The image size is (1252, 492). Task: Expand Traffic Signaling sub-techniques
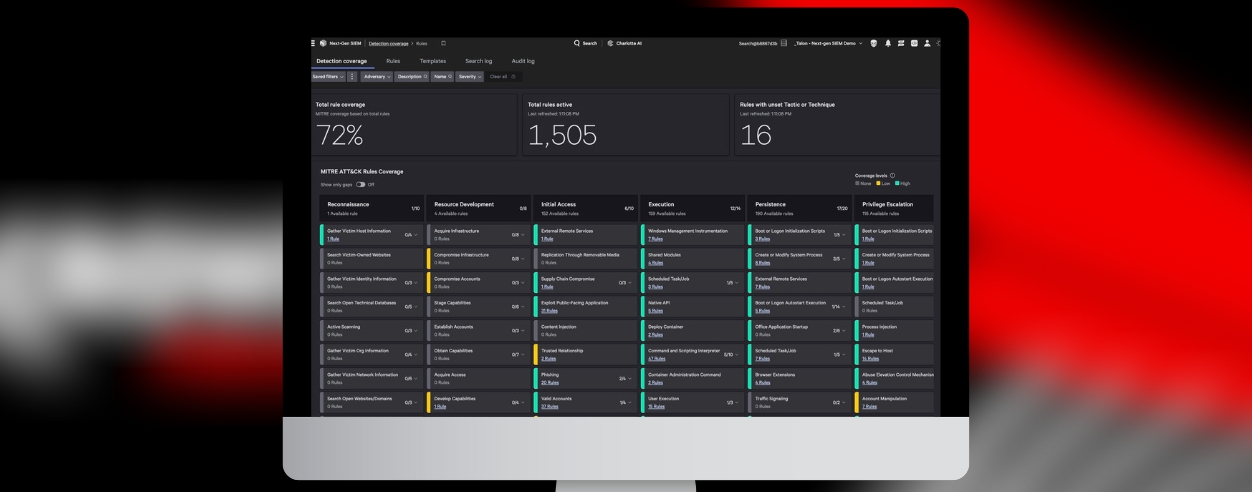click(x=844, y=402)
